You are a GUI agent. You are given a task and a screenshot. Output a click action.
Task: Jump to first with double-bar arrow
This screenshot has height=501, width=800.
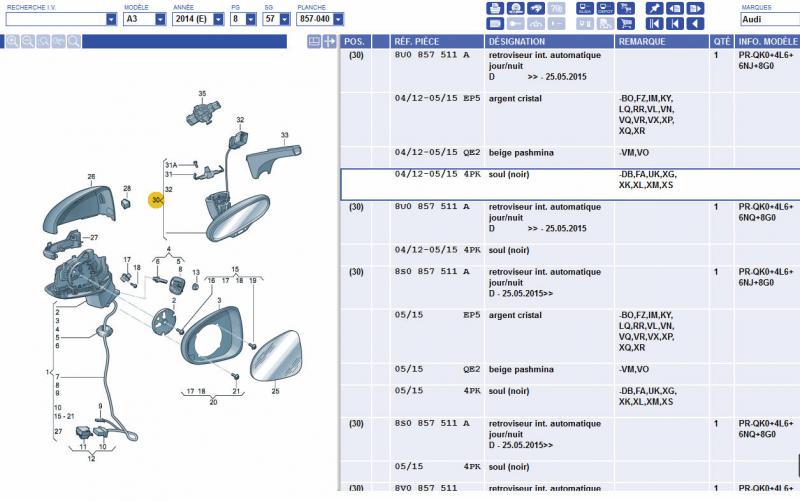[654, 23]
